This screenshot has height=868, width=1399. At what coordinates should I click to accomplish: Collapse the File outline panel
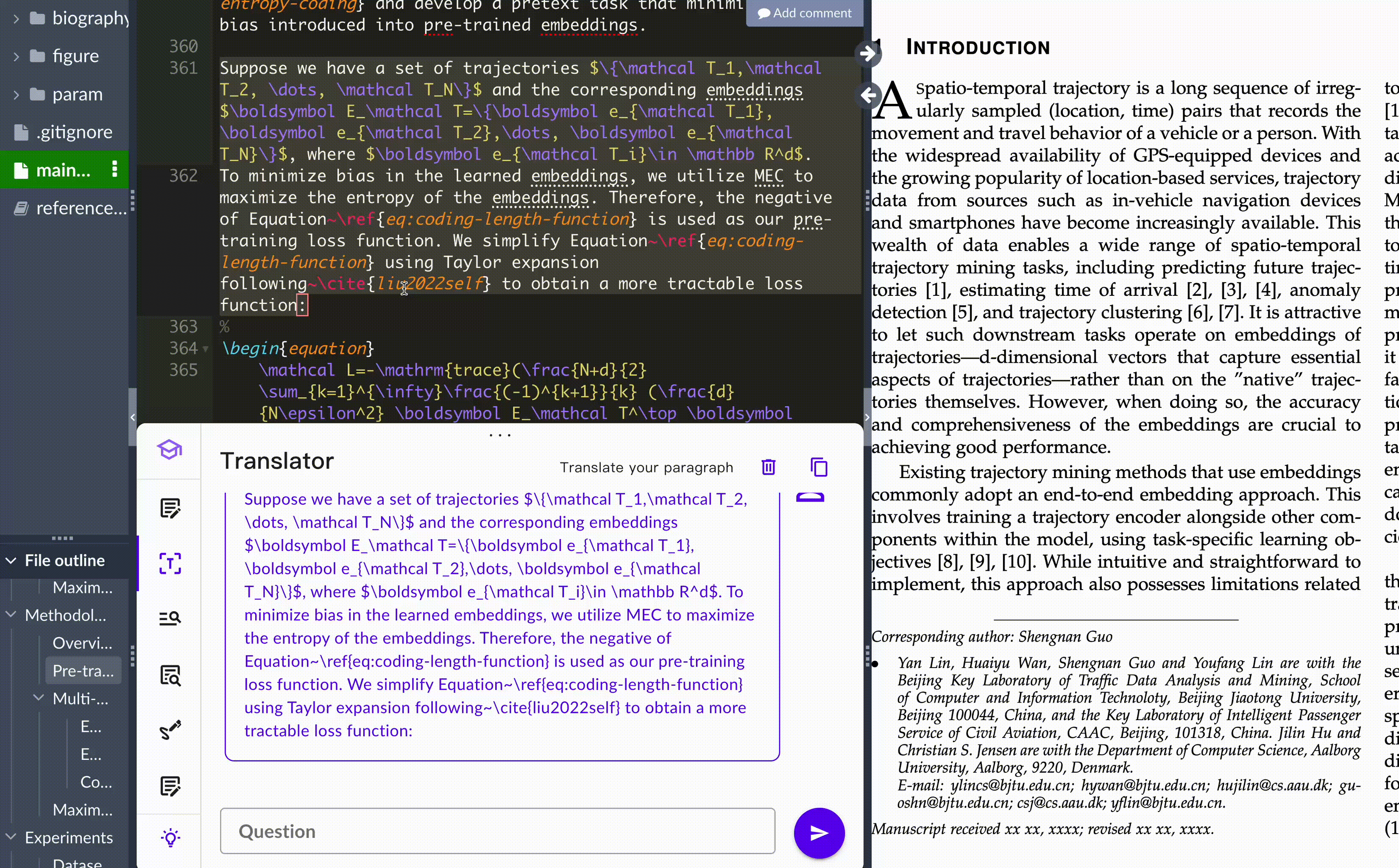[11, 561]
